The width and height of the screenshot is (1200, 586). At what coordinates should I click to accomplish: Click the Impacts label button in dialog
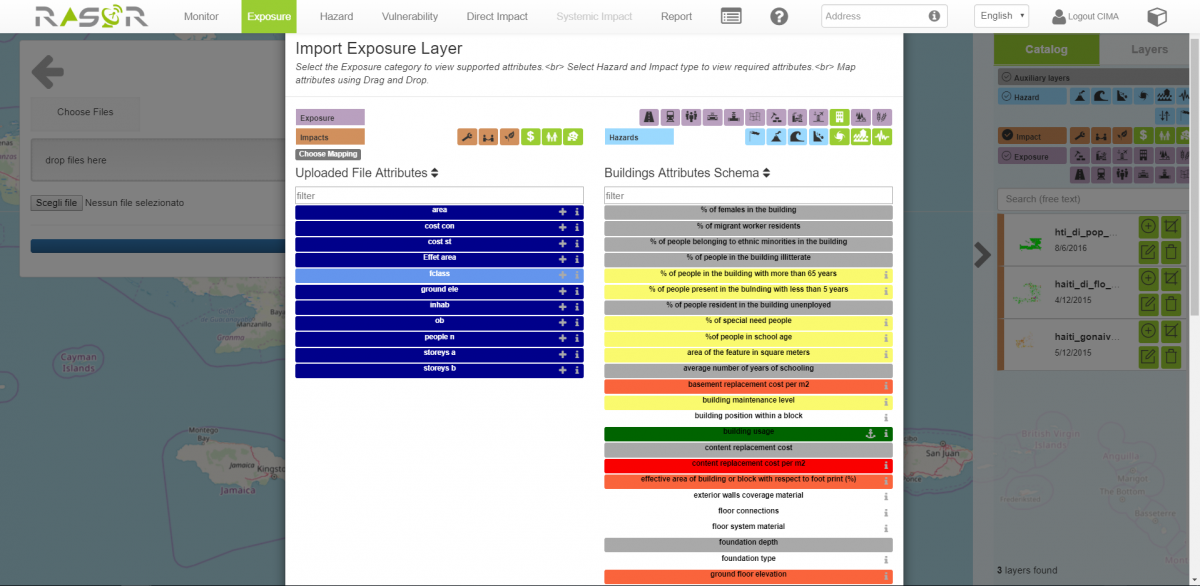[x=330, y=137]
